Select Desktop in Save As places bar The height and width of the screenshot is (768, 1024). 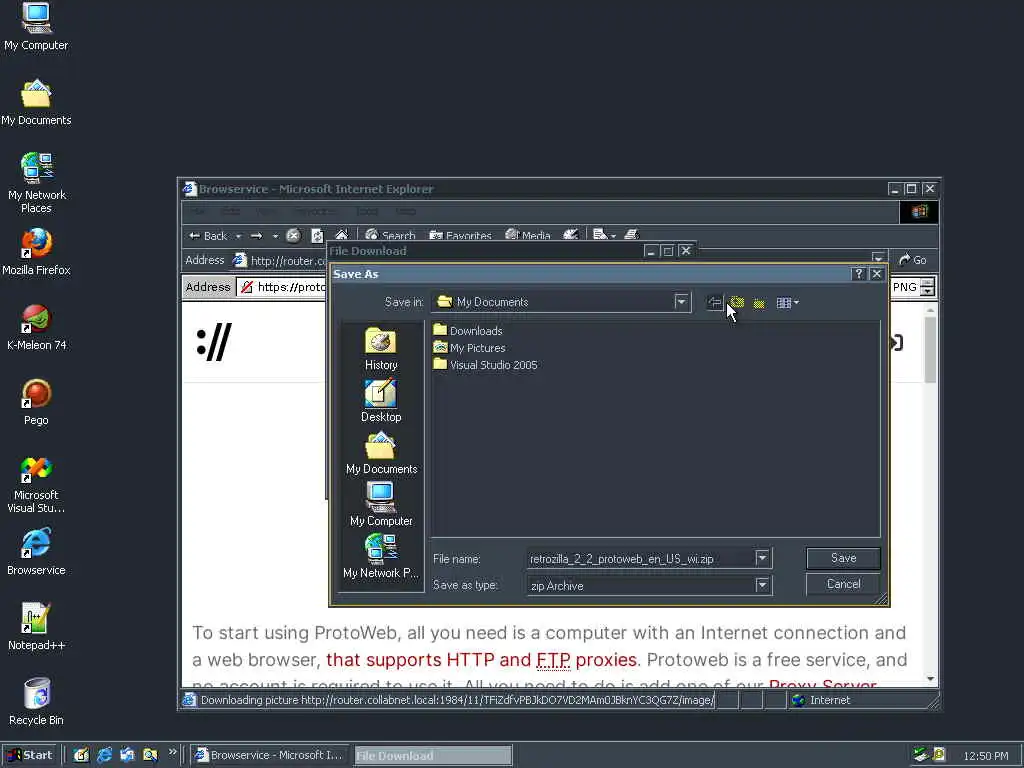click(381, 401)
